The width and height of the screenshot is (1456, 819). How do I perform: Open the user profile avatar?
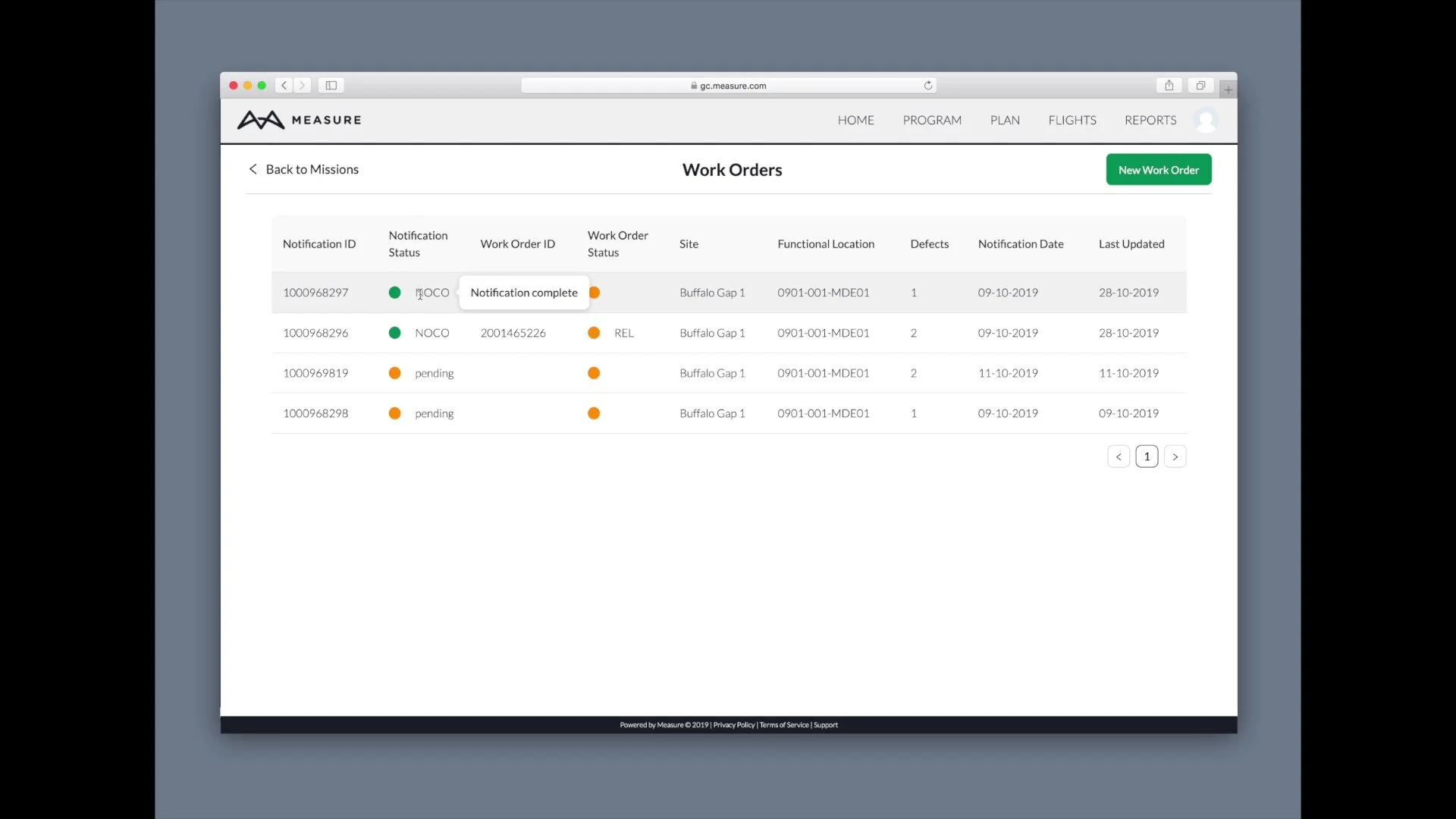pyautogui.click(x=1205, y=120)
